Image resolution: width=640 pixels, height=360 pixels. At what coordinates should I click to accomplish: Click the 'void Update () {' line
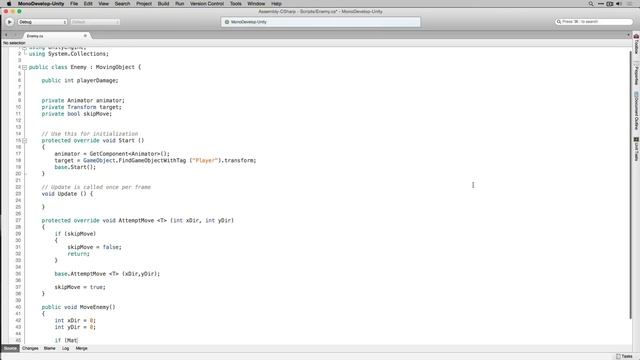pyautogui.click(x=67, y=194)
